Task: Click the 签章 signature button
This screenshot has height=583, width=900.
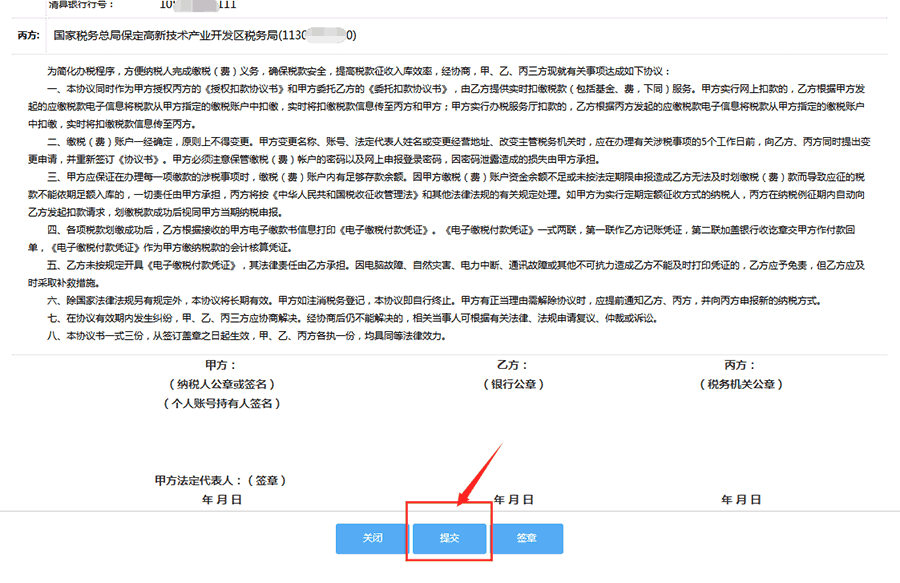Action: pyautogui.click(x=527, y=538)
